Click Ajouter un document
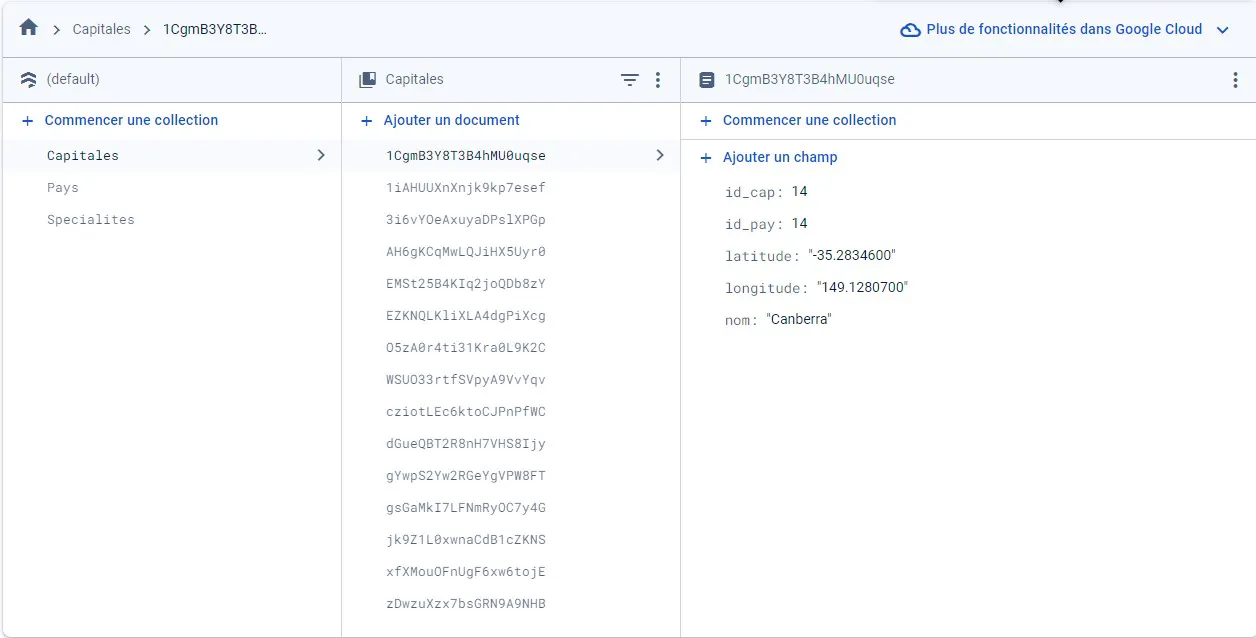 pyautogui.click(x=451, y=120)
